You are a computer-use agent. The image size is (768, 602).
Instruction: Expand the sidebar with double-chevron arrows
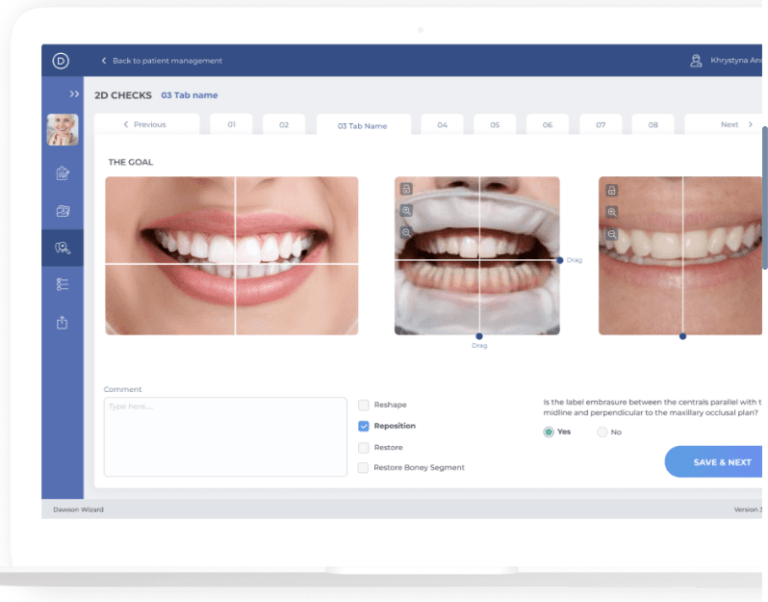73,94
